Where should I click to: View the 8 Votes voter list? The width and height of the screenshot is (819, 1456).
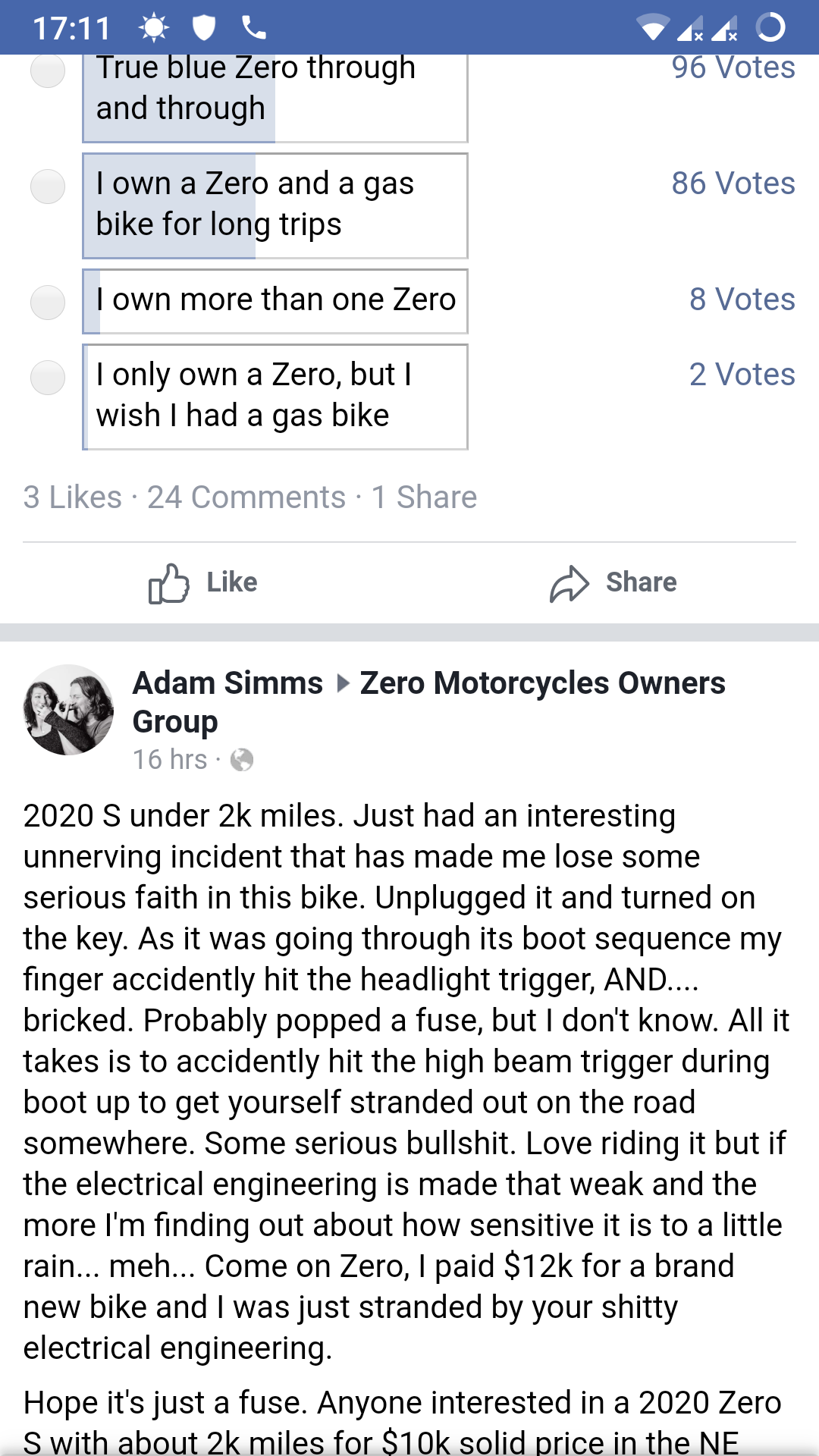click(742, 300)
